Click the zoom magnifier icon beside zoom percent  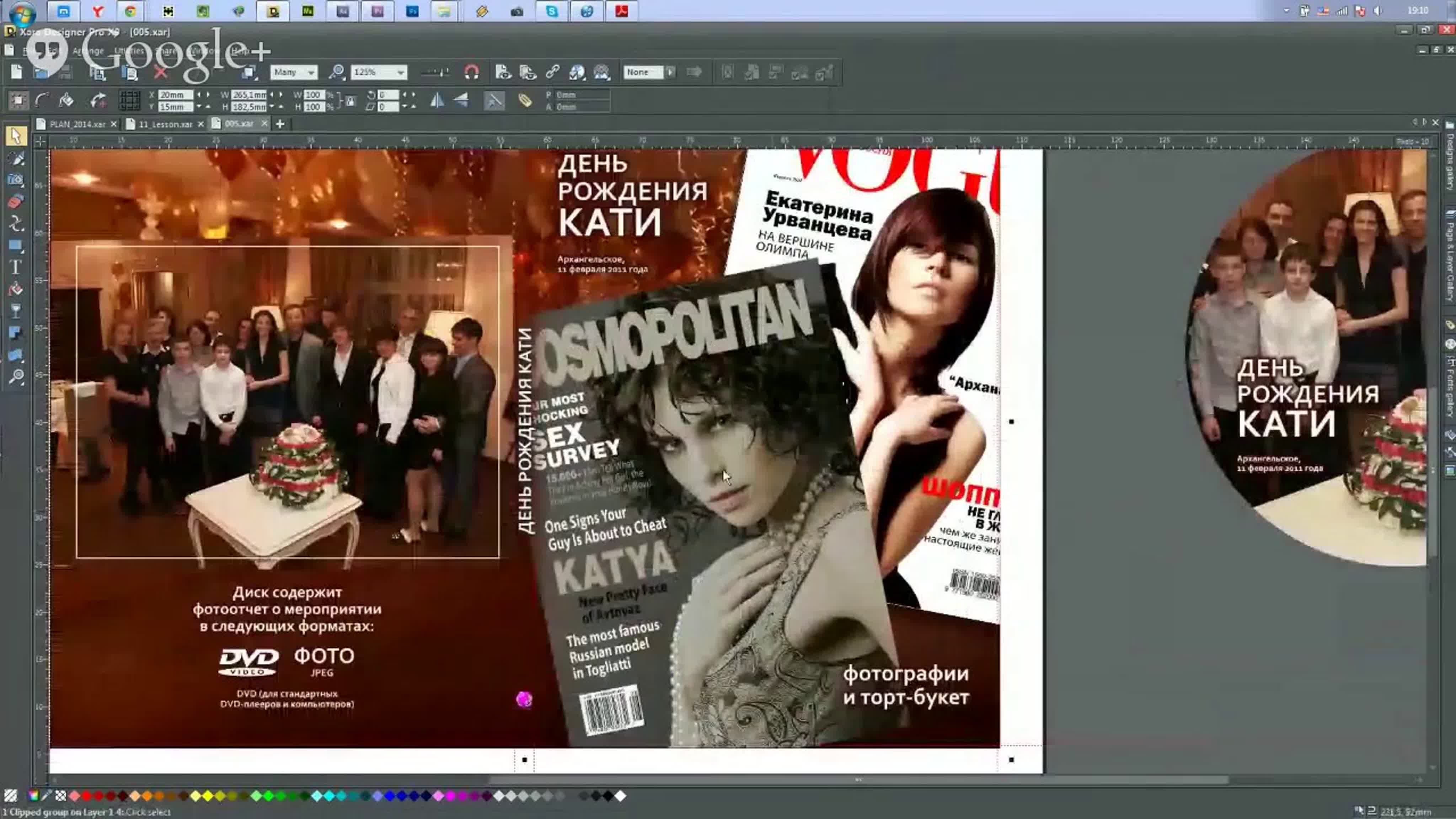click(337, 73)
